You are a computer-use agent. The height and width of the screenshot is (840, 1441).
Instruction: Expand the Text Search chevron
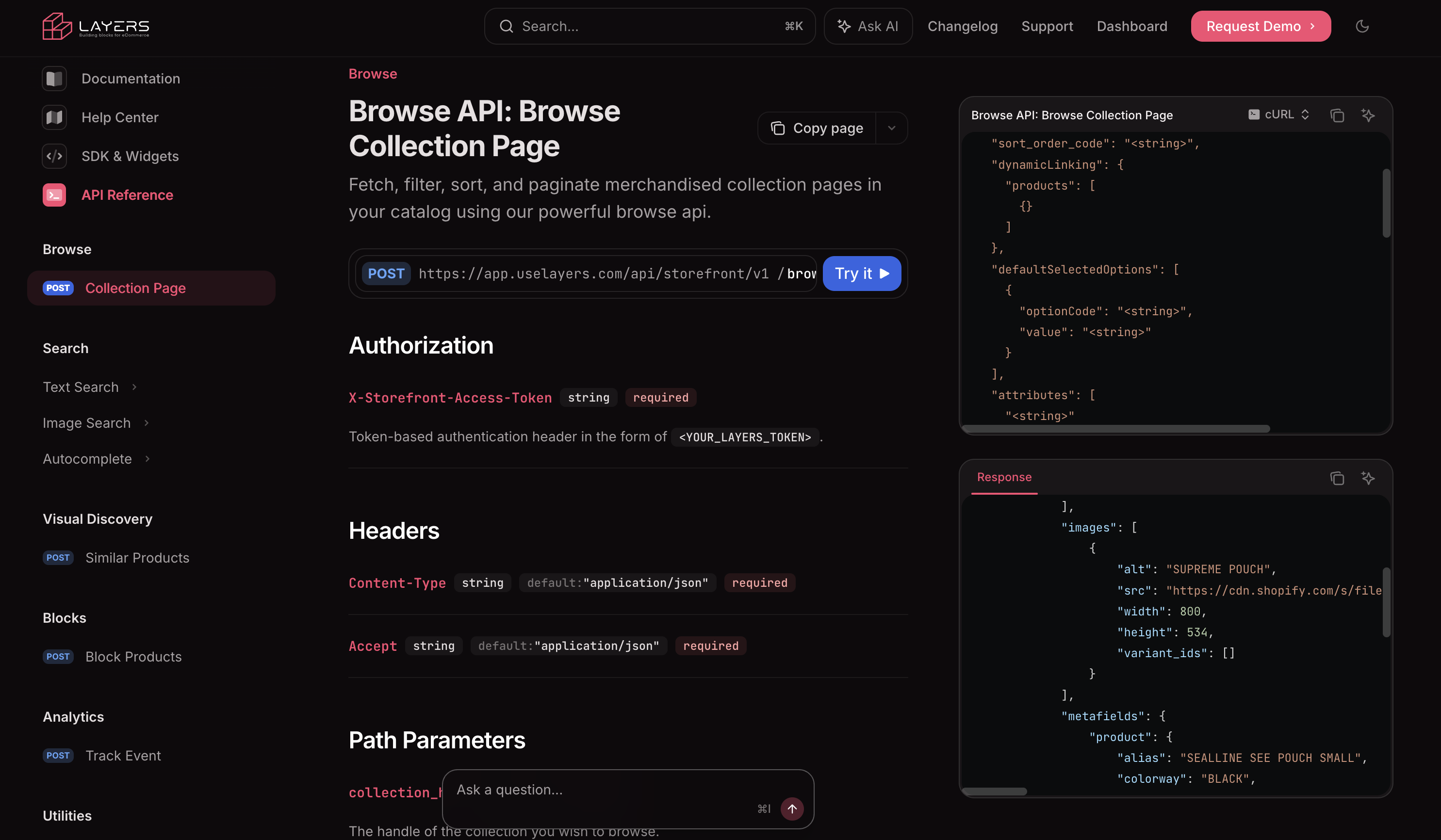coord(134,387)
